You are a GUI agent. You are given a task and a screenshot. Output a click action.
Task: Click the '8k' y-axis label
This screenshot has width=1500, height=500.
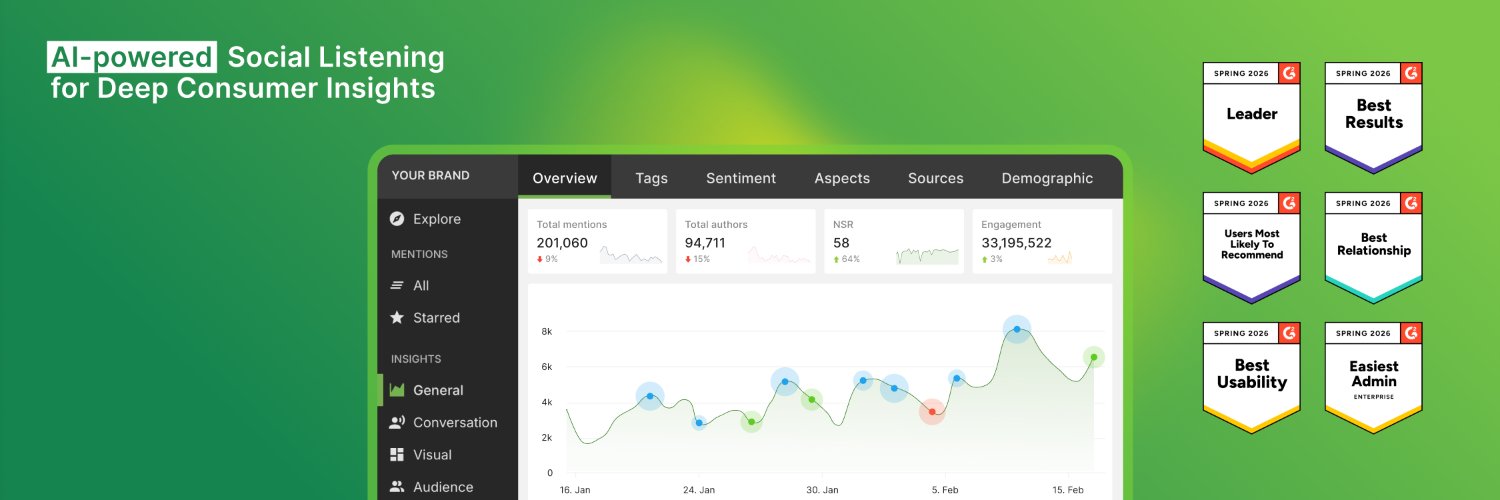click(x=547, y=331)
